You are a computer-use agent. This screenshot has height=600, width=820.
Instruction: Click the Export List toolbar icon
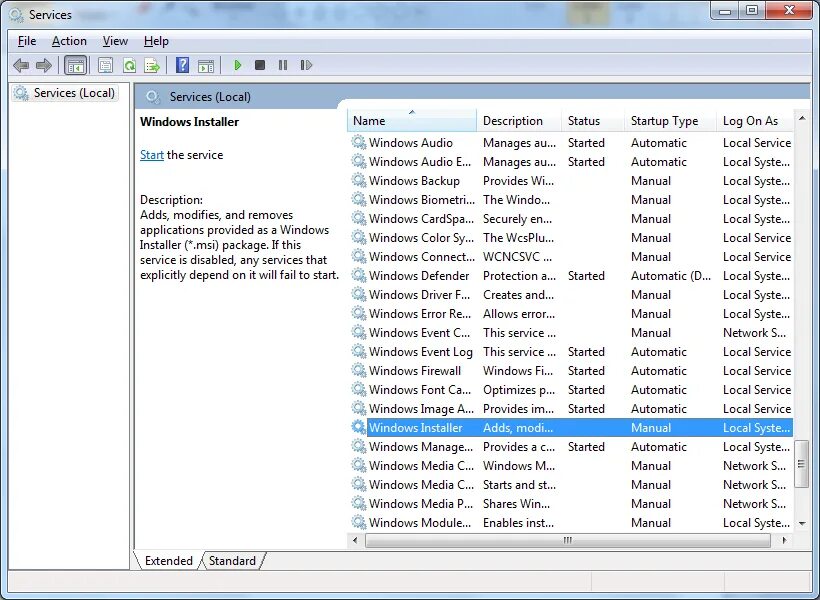pos(152,65)
